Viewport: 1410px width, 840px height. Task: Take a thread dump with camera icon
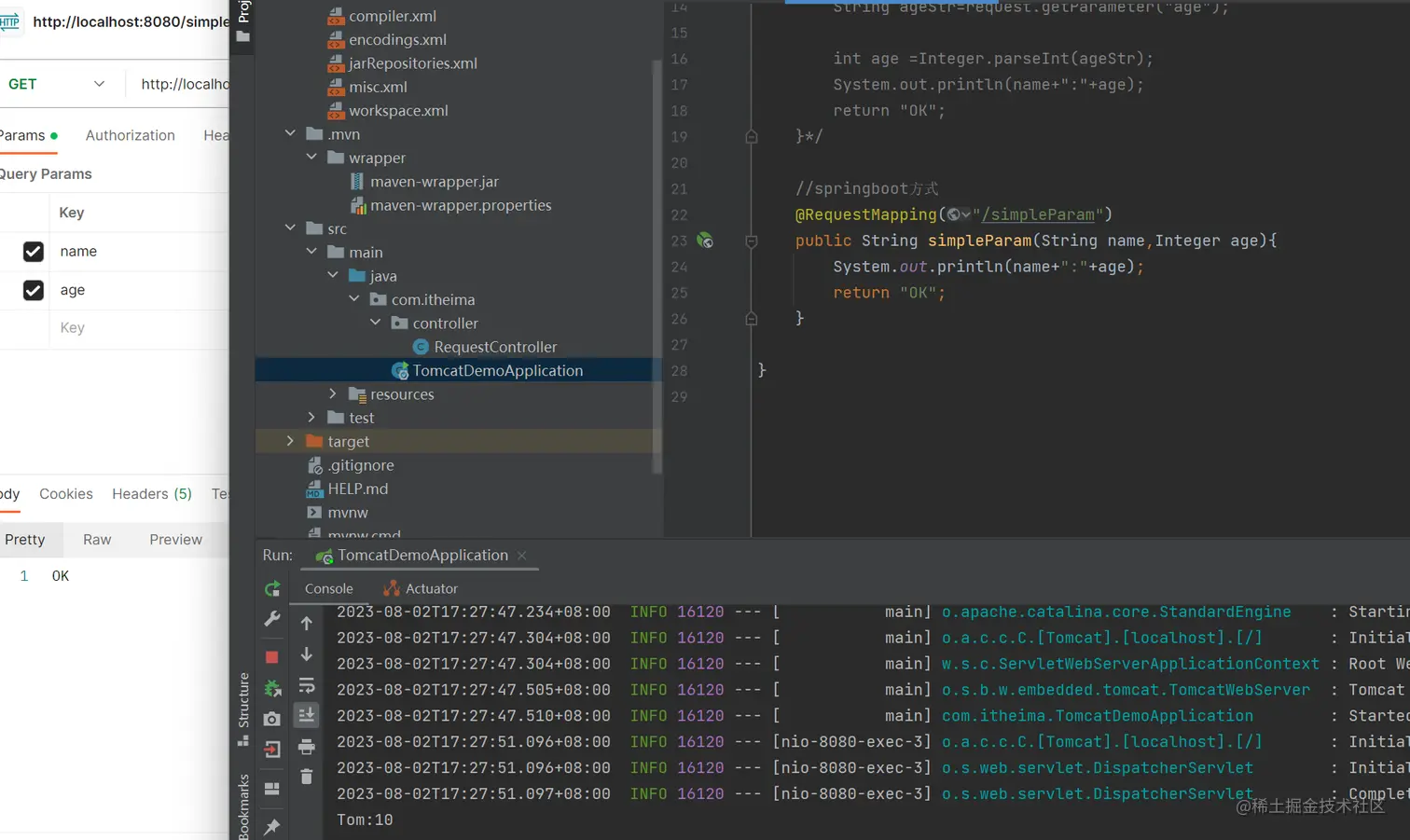pyautogui.click(x=272, y=719)
